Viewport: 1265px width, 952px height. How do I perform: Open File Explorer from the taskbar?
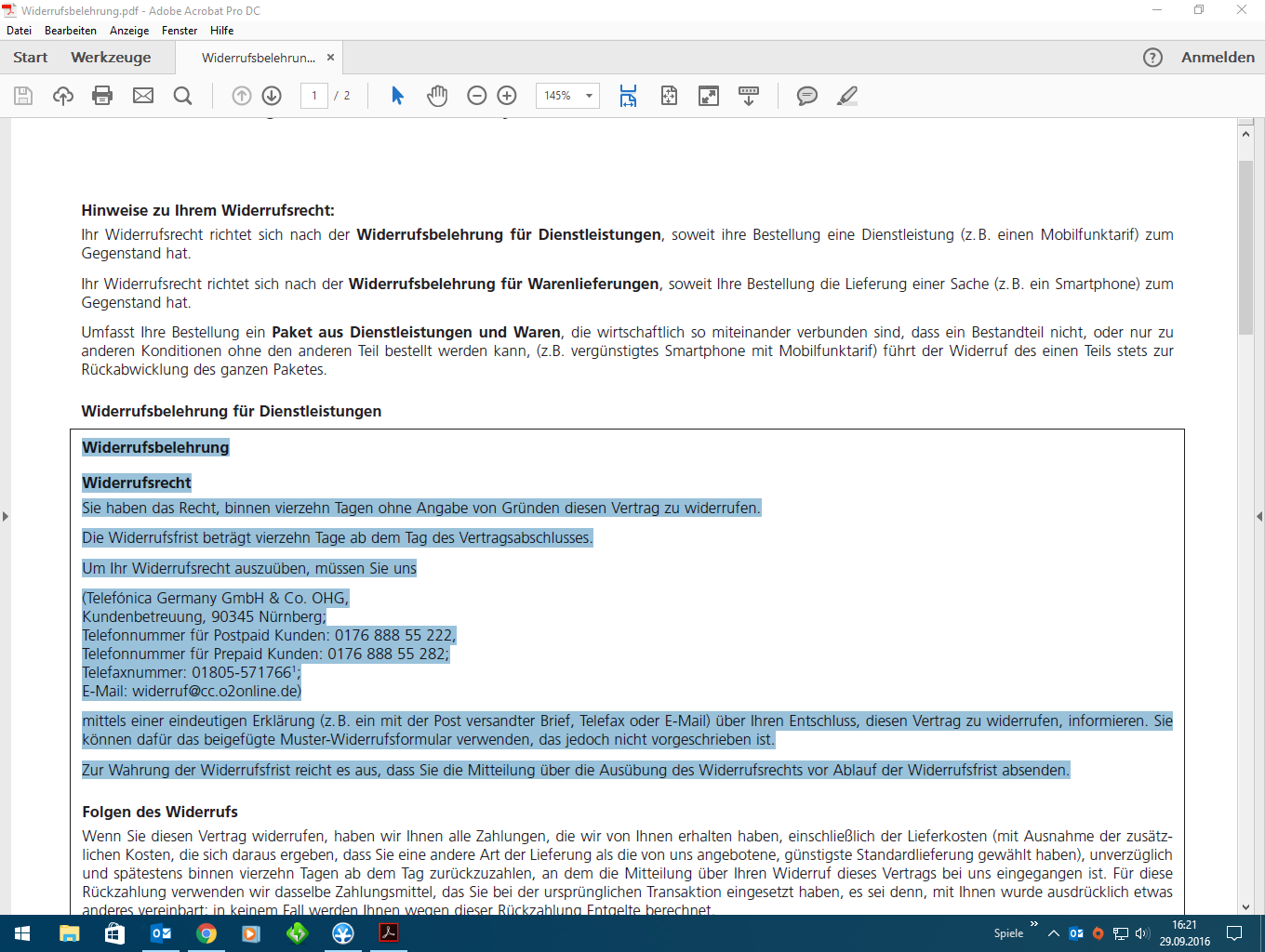70,933
